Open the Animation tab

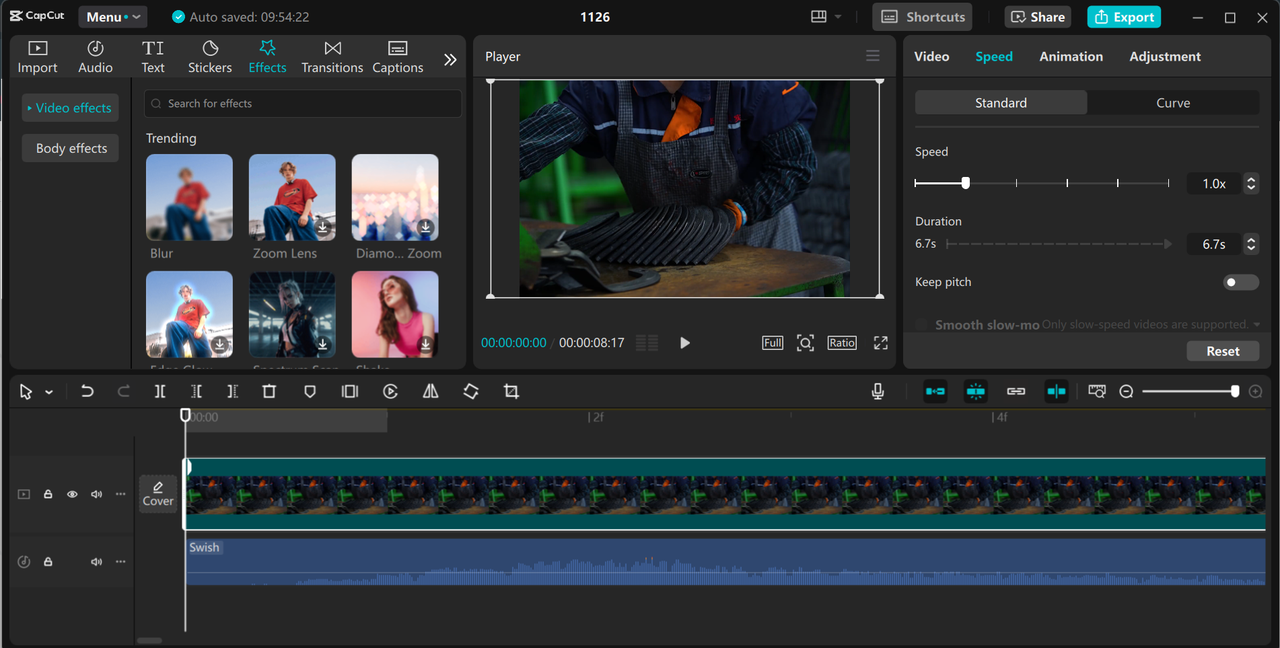[x=1071, y=56]
